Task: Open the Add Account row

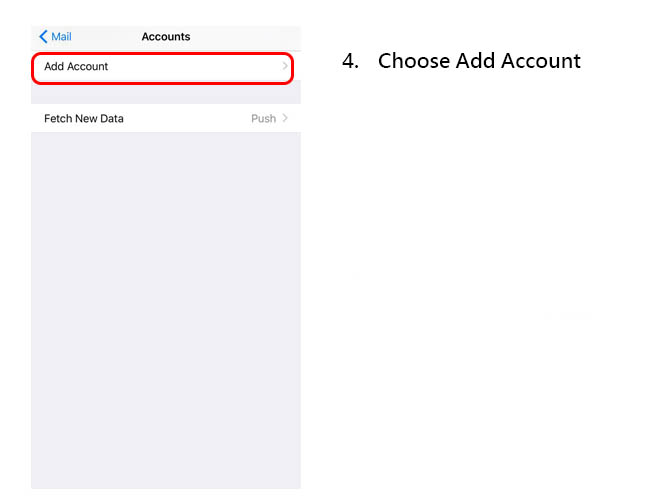Action: click(x=163, y=68)
